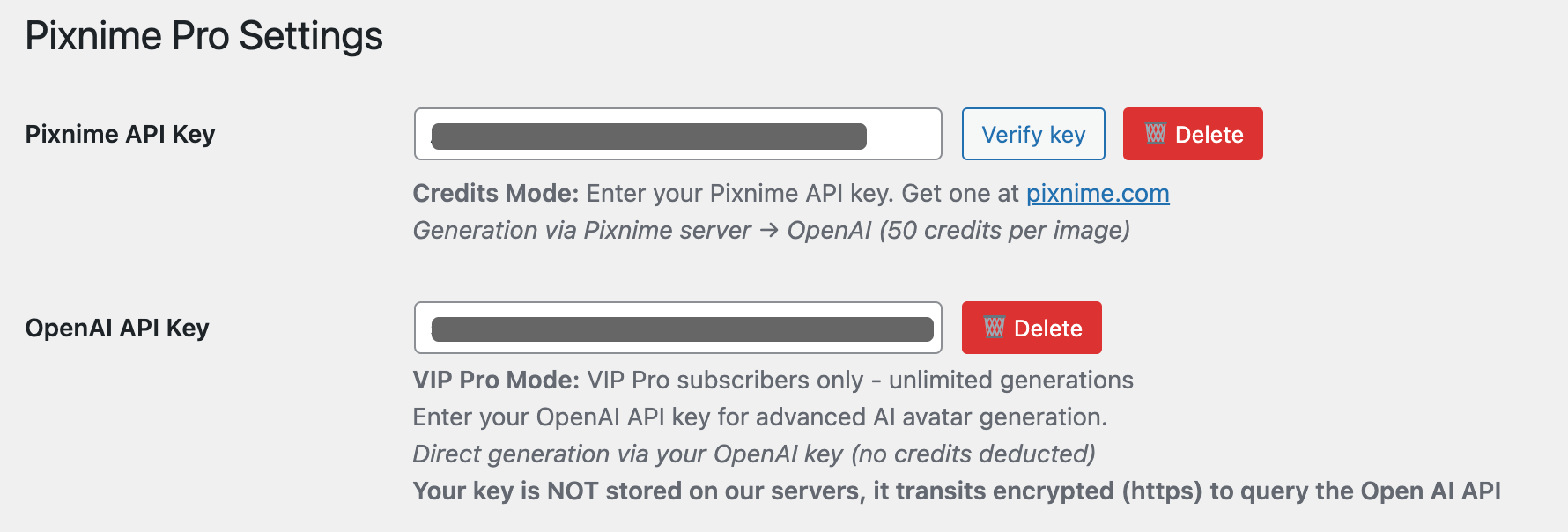Verify the Pixnime API key
This screenshot has height=532, width=1568.
pyautogui.click(x=1033, y=134)
